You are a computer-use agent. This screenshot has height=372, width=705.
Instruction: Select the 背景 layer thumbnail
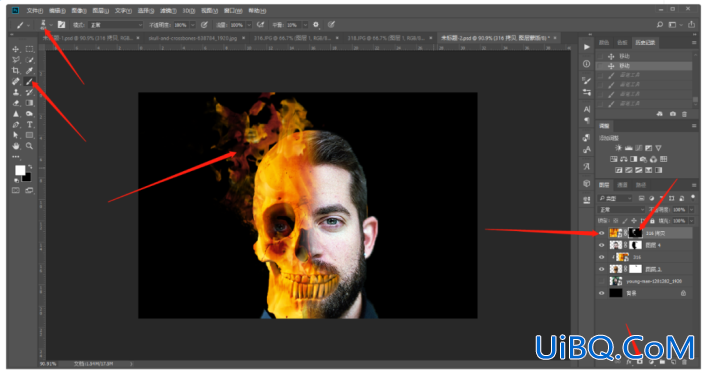point(616,293)
